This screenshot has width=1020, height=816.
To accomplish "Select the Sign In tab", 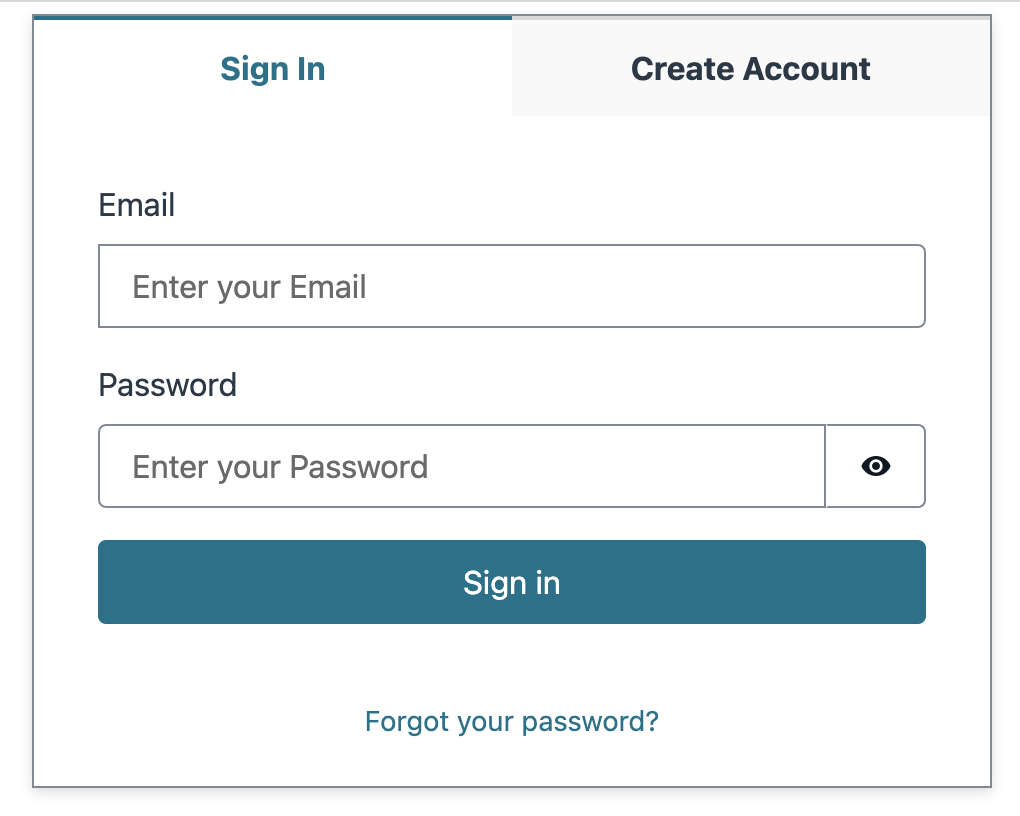I will coord(273,69).
